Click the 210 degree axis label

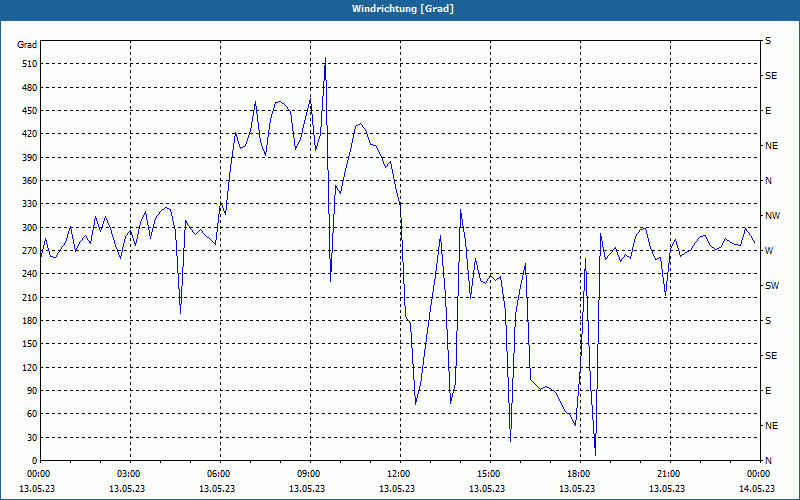tap(31, 297)
